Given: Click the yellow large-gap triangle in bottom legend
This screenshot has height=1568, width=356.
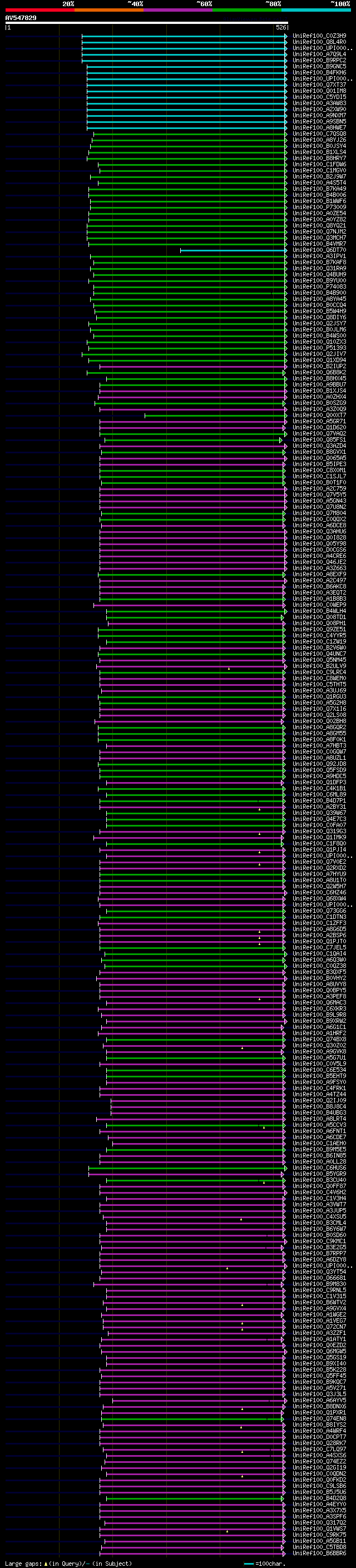Looking at the screenshot, I should [x=46, y=1563].
